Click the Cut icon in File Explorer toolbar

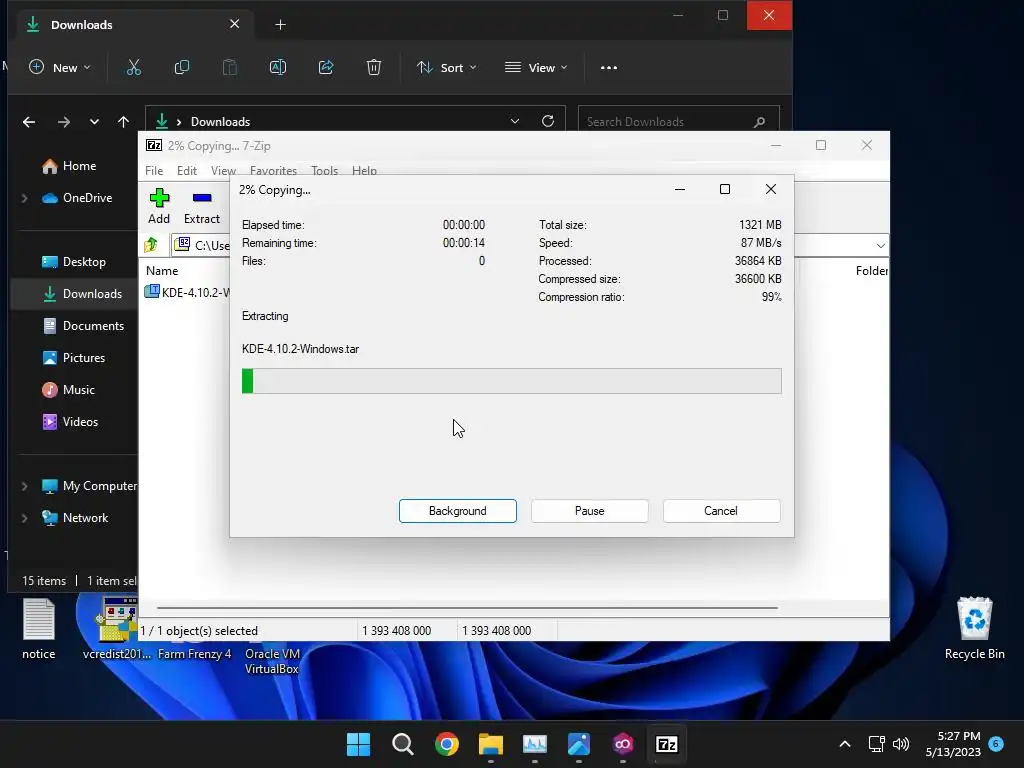pyautogui.click(x=134, y=67)
